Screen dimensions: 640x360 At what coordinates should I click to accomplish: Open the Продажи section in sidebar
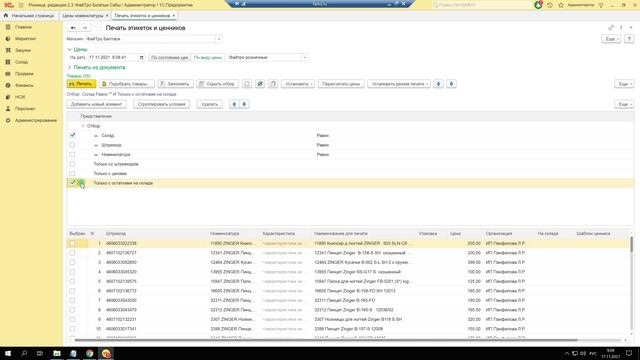click(24, 74)
